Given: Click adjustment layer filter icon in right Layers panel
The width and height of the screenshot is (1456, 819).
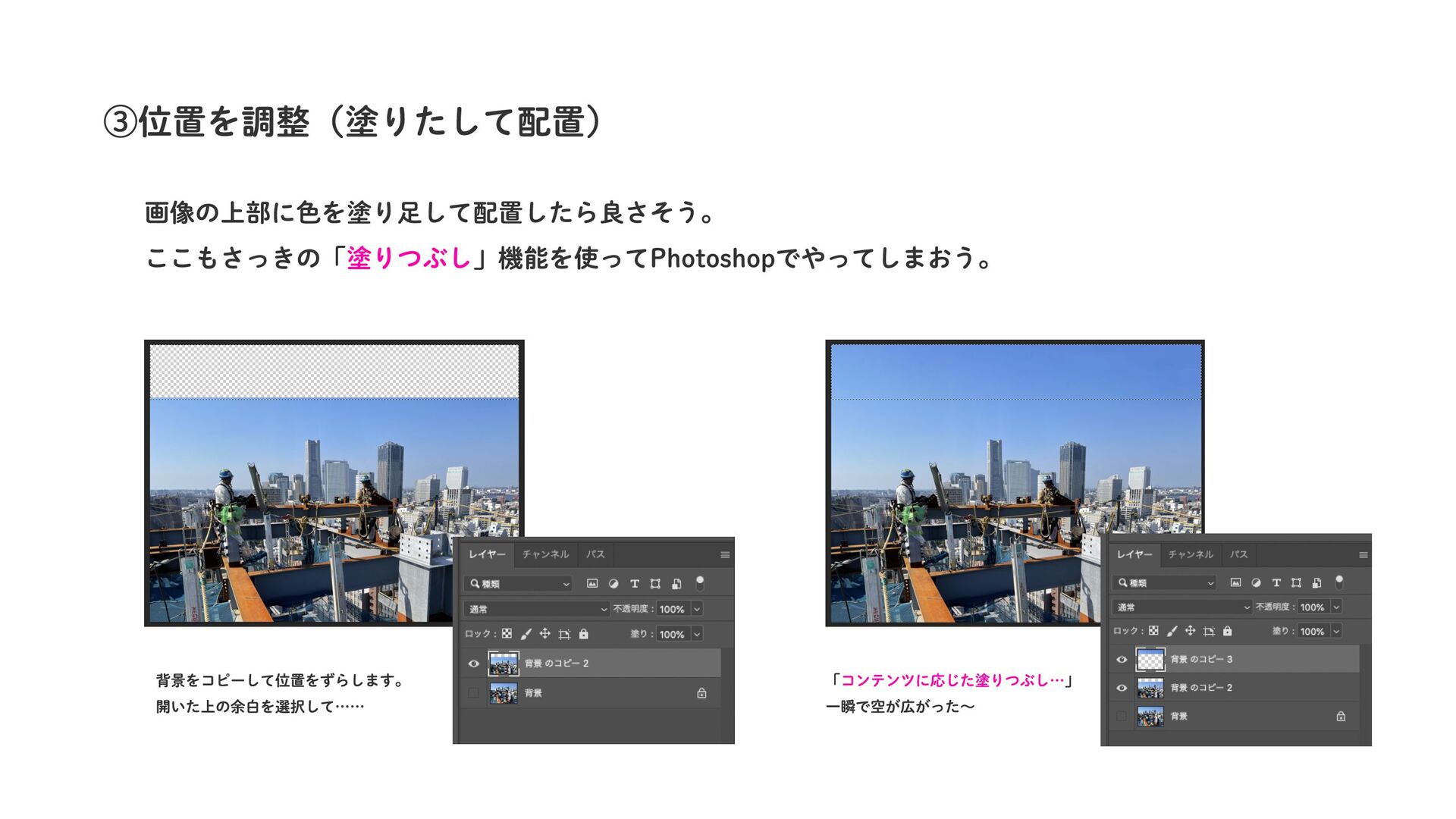Looking at the screenshot, I should pyautogui.click(x=1256, y=582).
